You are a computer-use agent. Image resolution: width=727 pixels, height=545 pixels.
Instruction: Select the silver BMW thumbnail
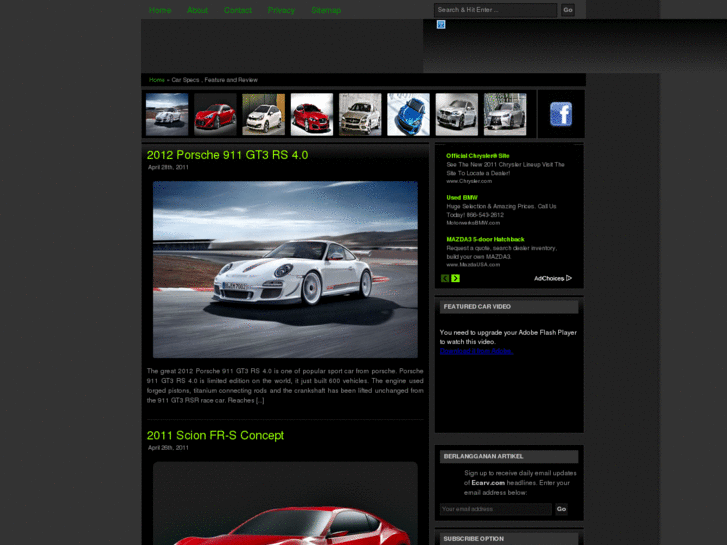pyautogui.click(x=457, y=114)
